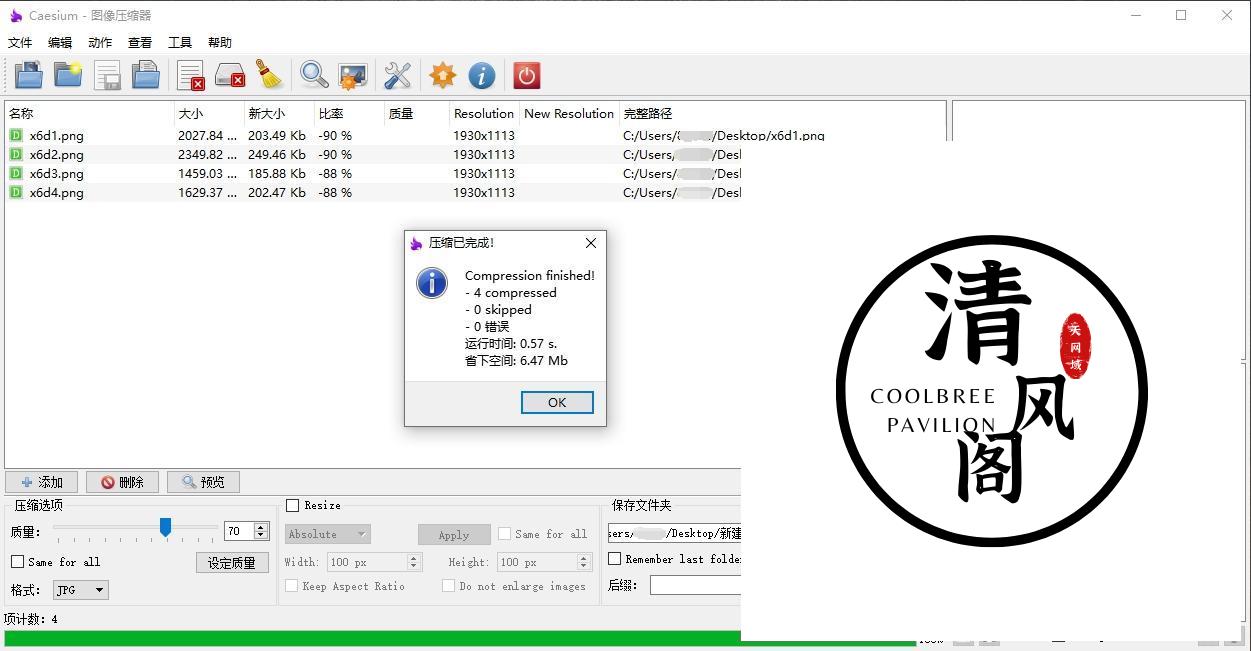Click the blue About info toolbar icon
This screenshot has height=651, width=1251.
(x=481, y=75)
